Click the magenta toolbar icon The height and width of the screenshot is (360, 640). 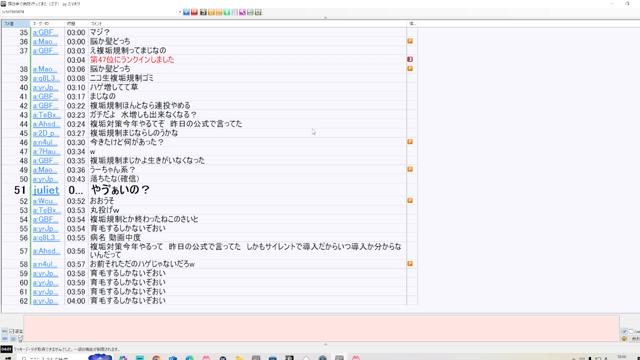pyautogui.click(x=242, y=12)
